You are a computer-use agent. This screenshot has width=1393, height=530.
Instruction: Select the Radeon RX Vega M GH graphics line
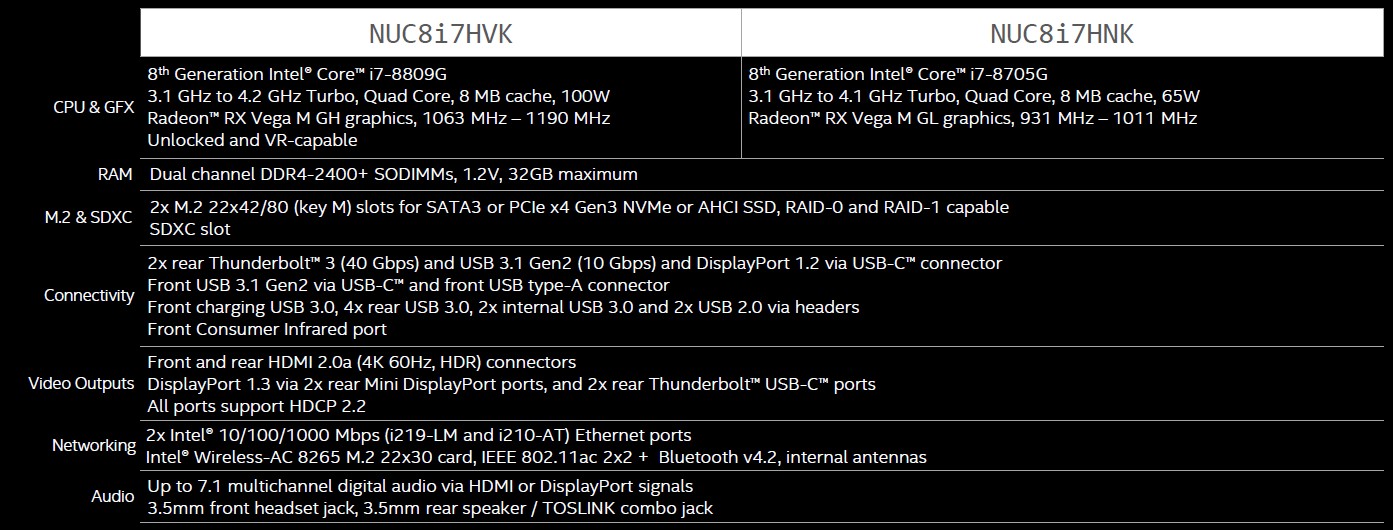tap(378, 118)
